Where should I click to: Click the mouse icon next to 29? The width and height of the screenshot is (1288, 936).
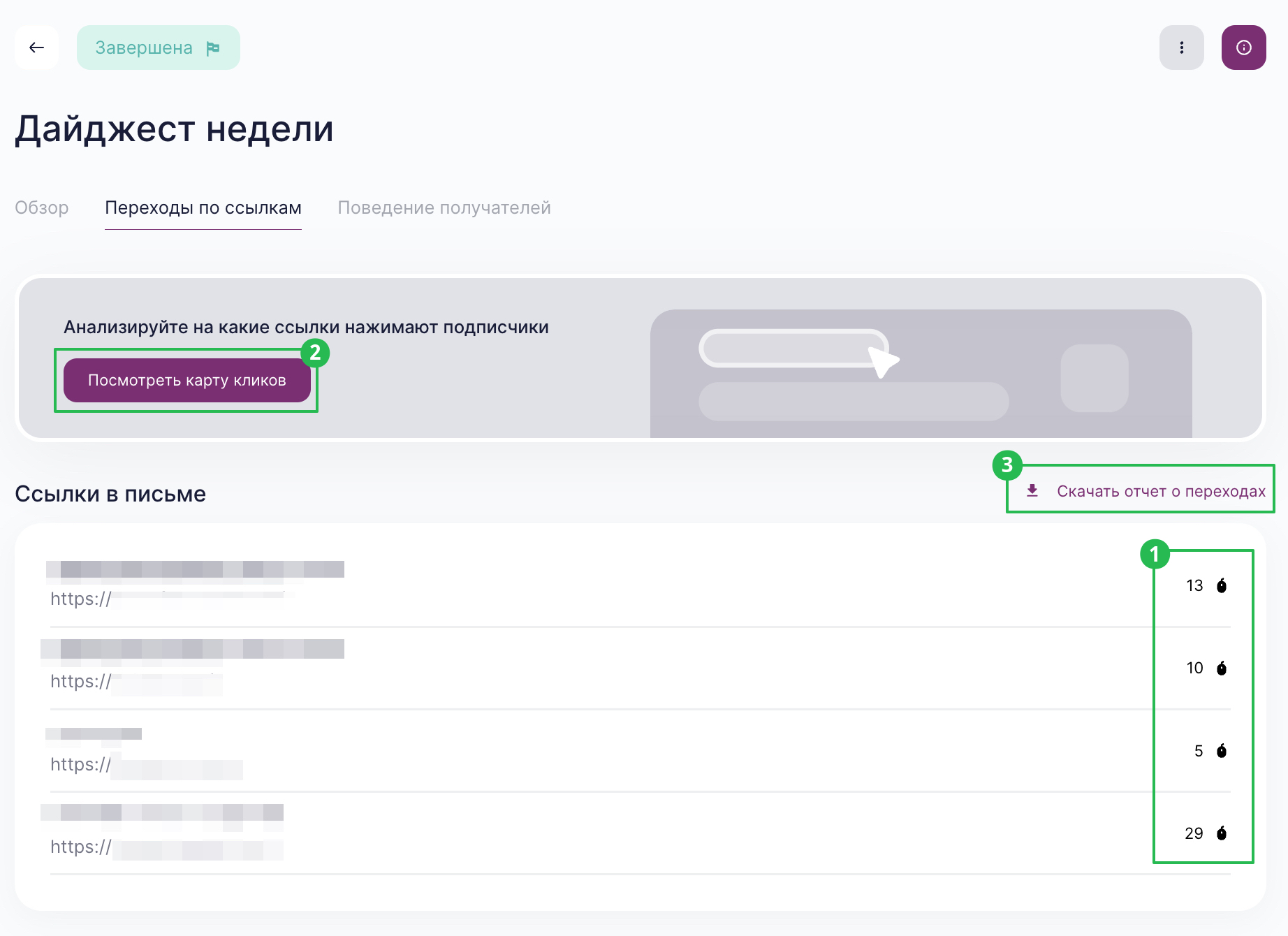1222,833
